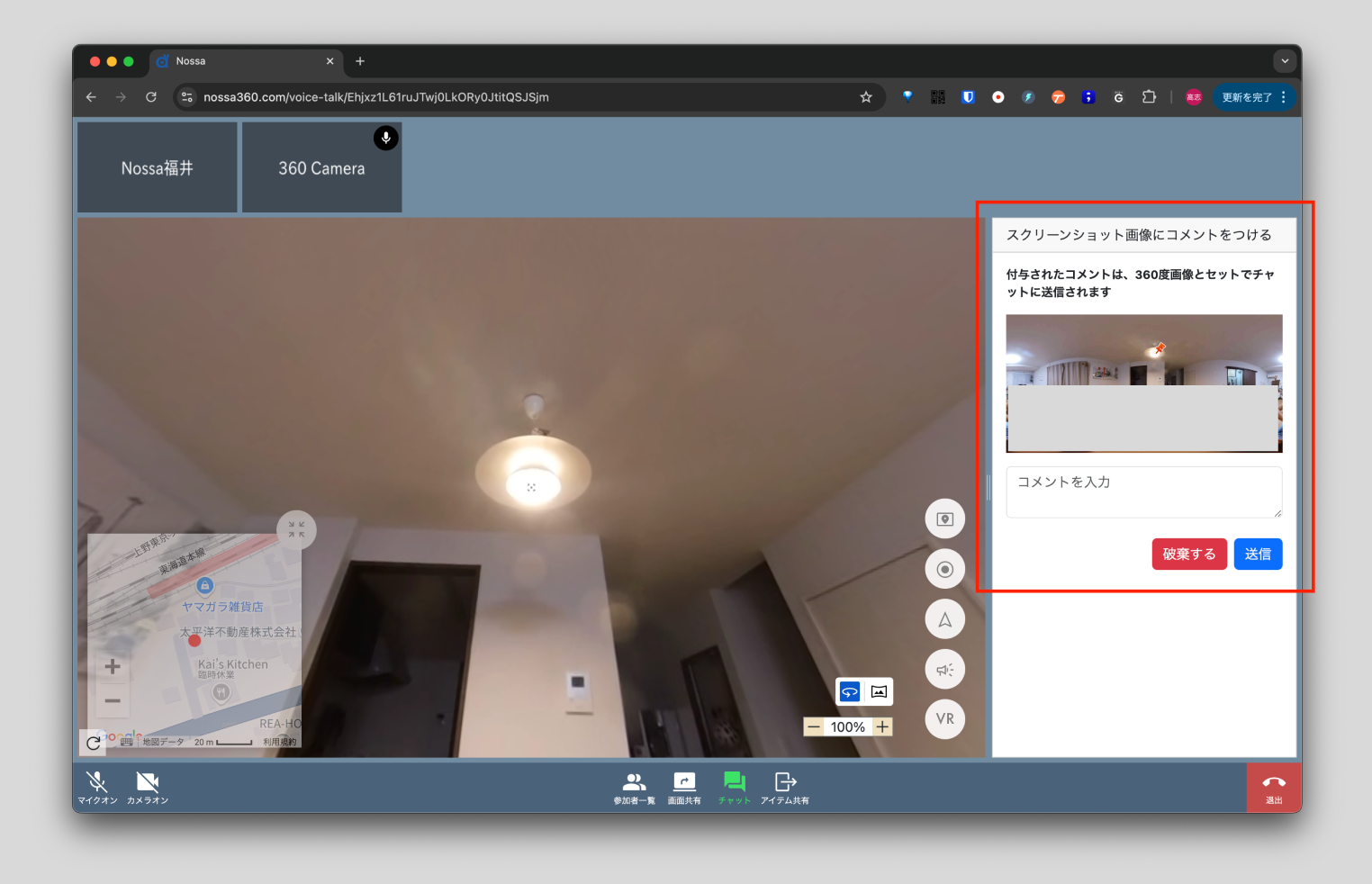The image size is (1372, 884).
Task: Click the 360 screenshot thumbnail preview
Action: 1144,383
